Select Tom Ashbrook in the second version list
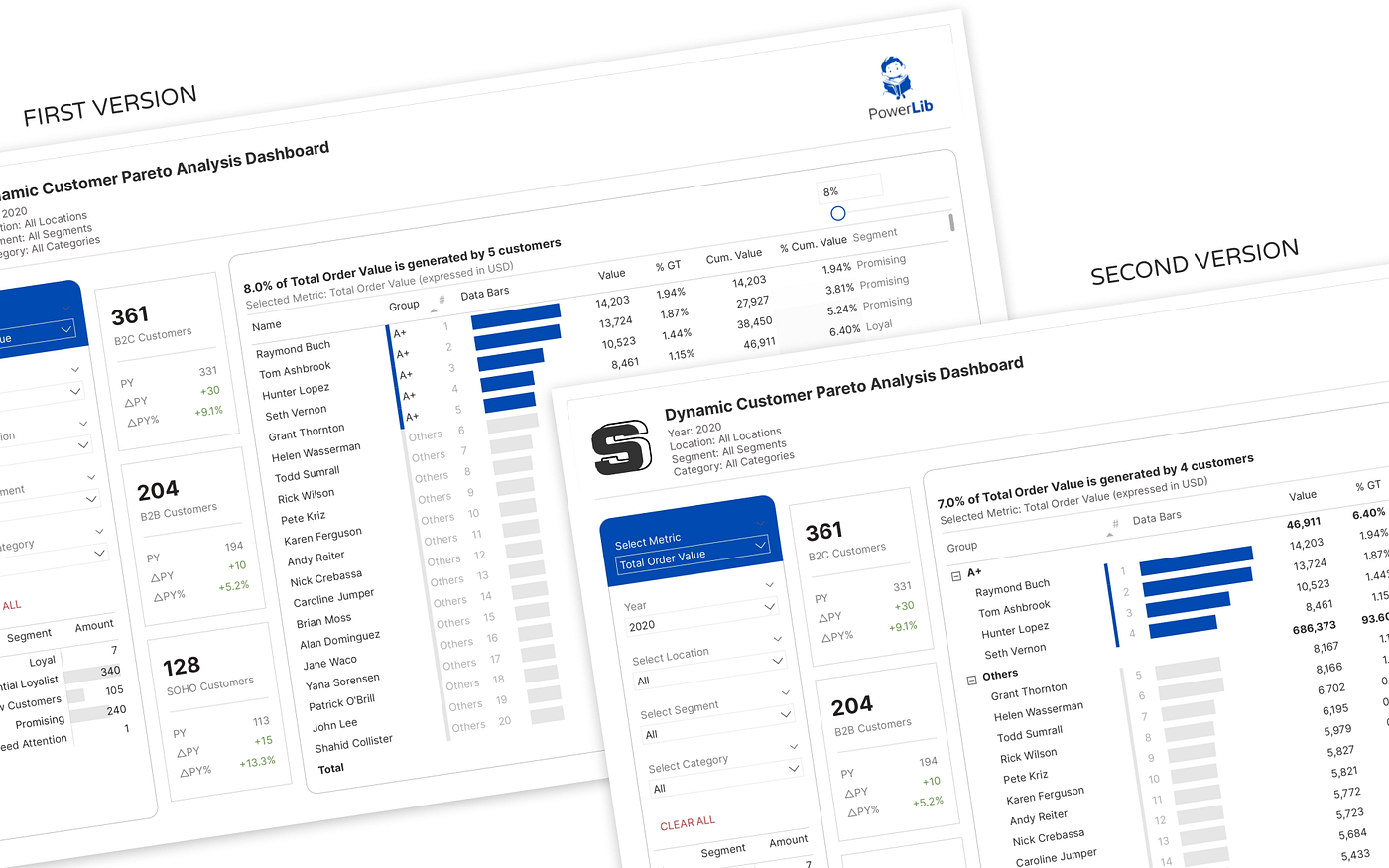The height and width of the screenshot is (868, 1389). point(1014,609)
